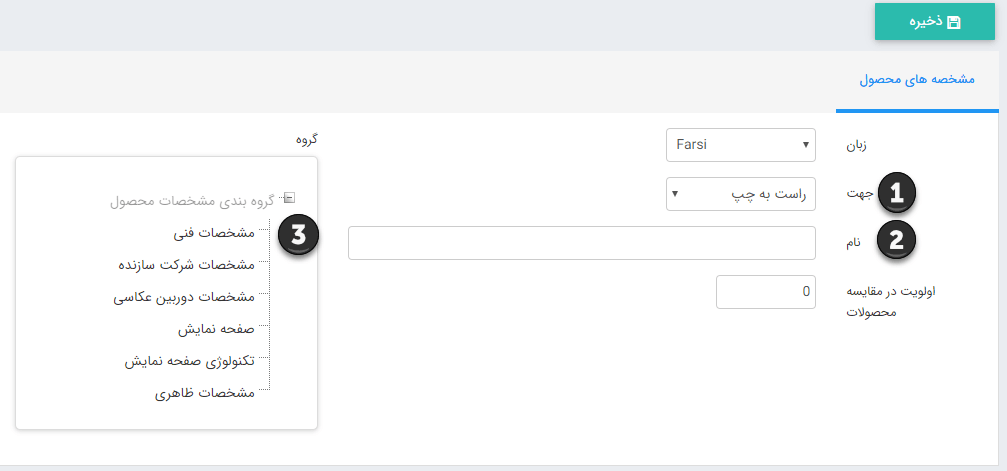
Task: Click the نام text input field
Action: pyautogui.click(x=582, y=243)
